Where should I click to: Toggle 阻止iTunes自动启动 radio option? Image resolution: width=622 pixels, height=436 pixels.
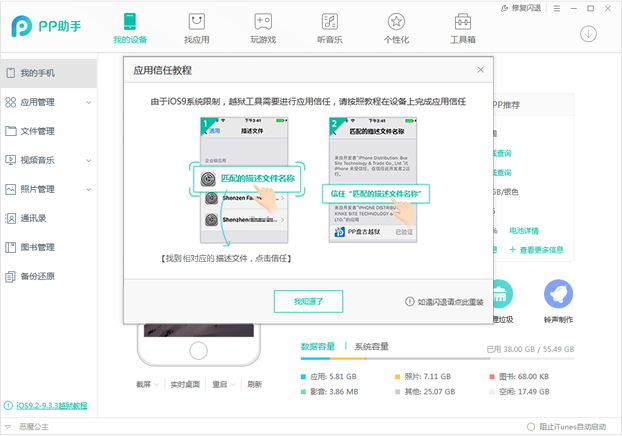point(531,427)
